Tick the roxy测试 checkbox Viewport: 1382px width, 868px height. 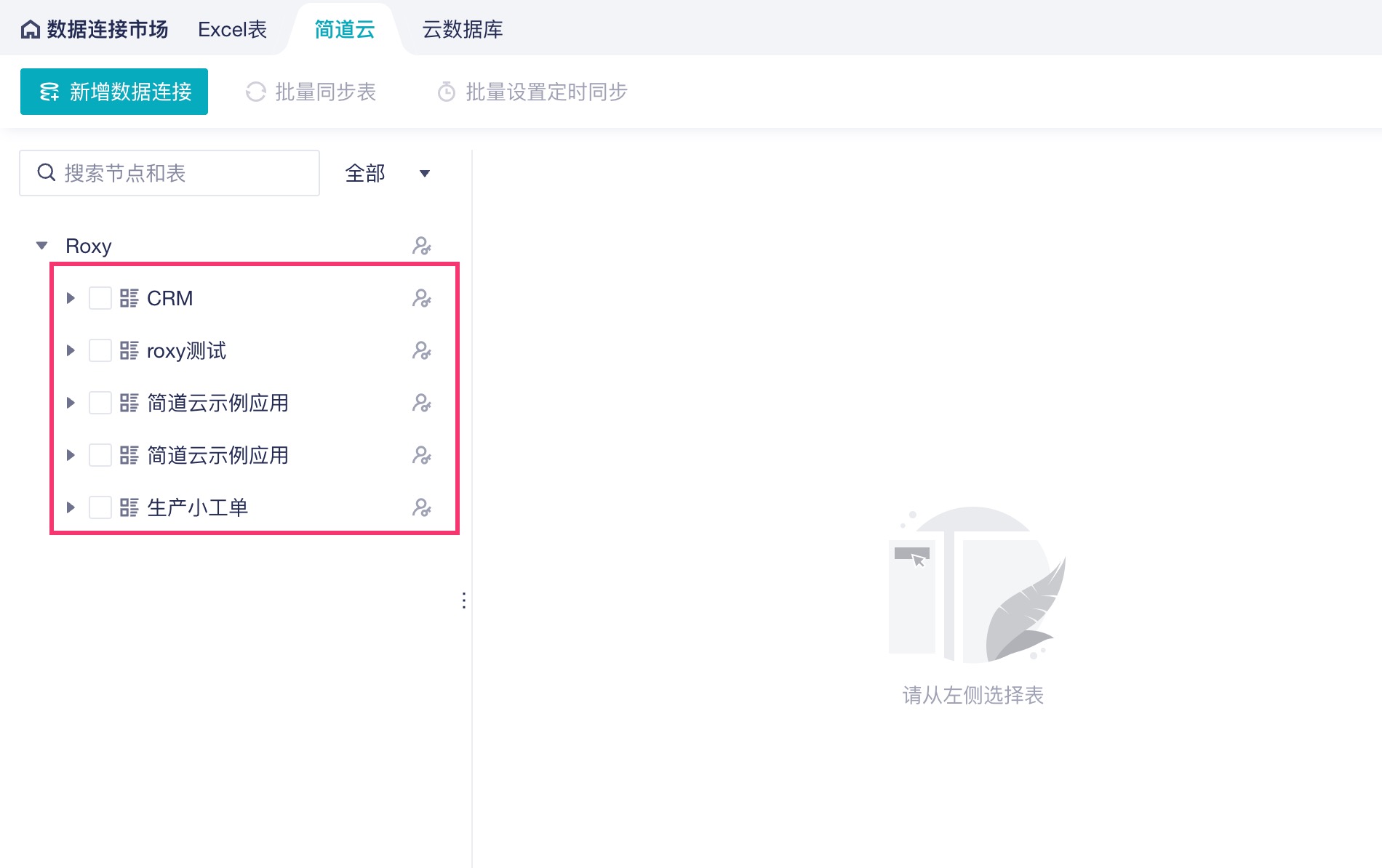[x=100, y=350]
